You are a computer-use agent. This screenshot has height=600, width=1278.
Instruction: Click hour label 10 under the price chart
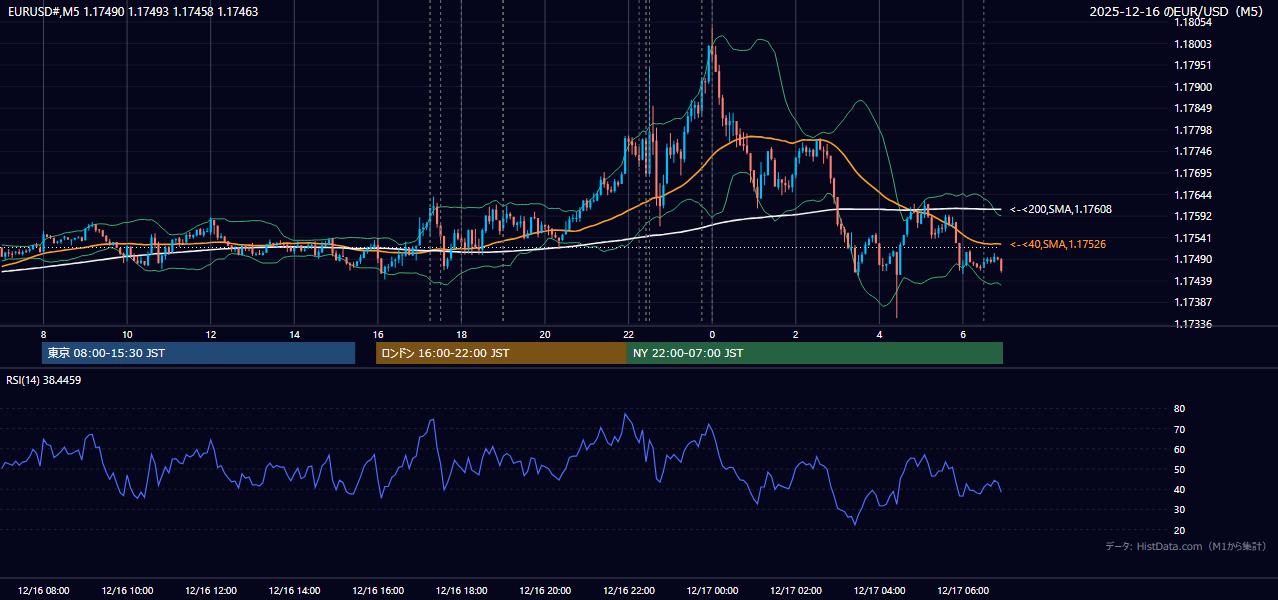coord(127,334)
